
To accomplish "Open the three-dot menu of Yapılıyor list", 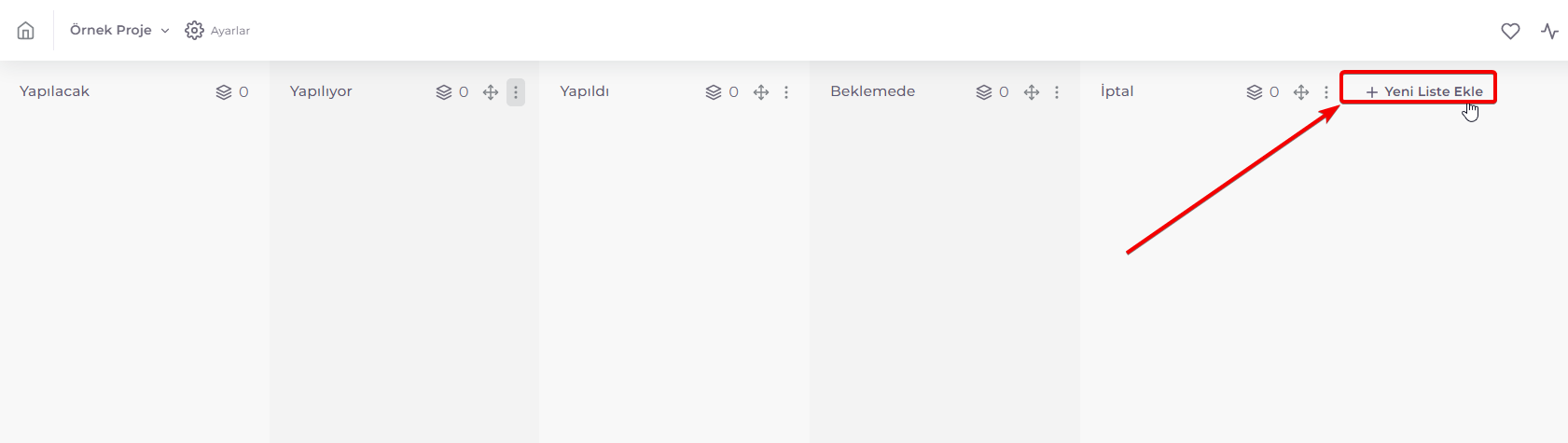I will click(516, 92).
